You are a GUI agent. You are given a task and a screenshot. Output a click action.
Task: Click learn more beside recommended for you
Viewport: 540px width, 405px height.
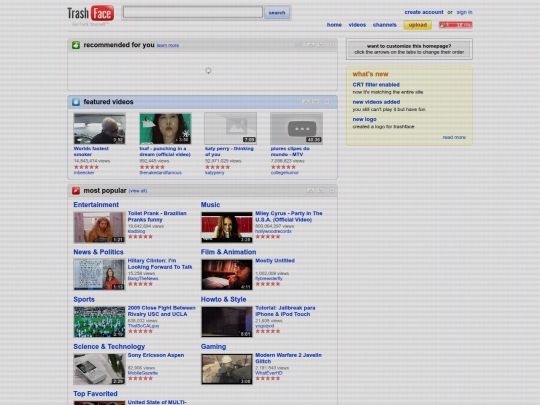(168, 45)
